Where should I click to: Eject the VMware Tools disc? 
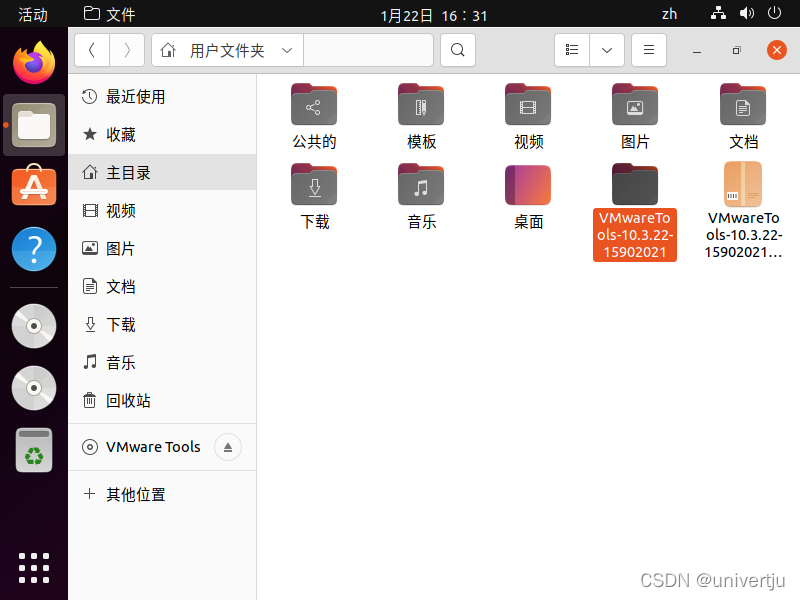228,447
